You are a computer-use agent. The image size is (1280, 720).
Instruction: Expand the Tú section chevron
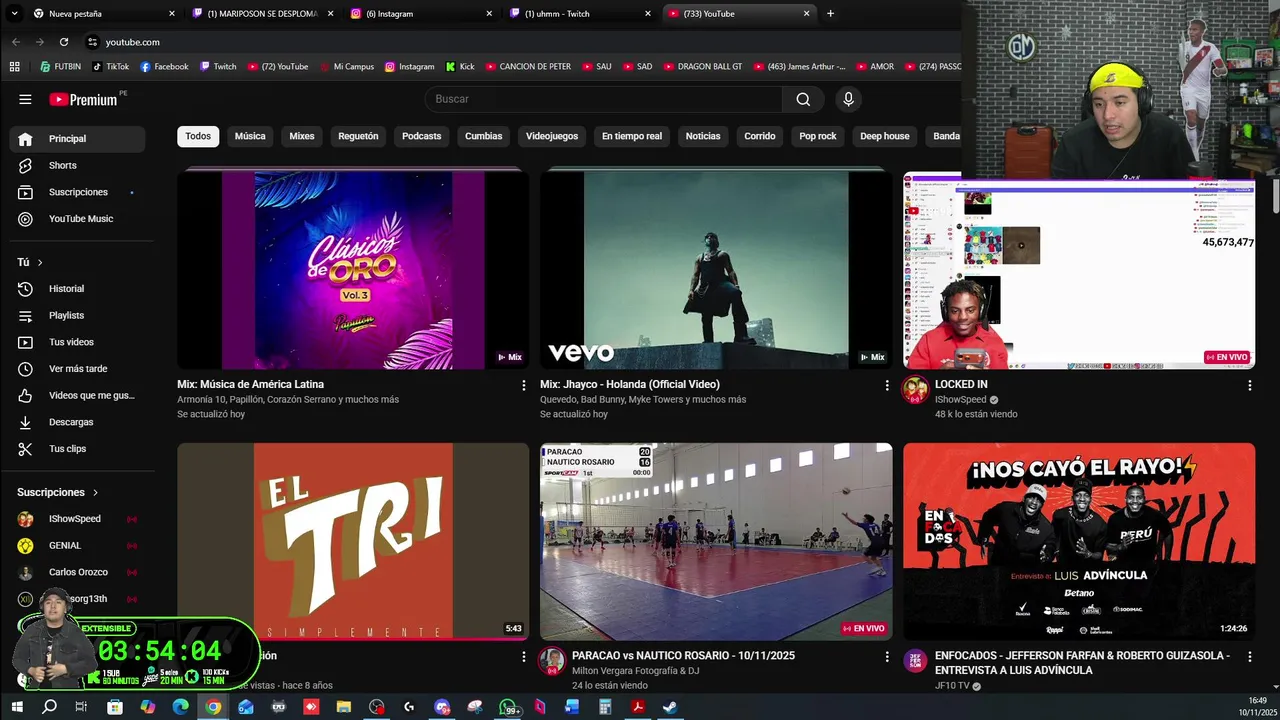point(40,262)
